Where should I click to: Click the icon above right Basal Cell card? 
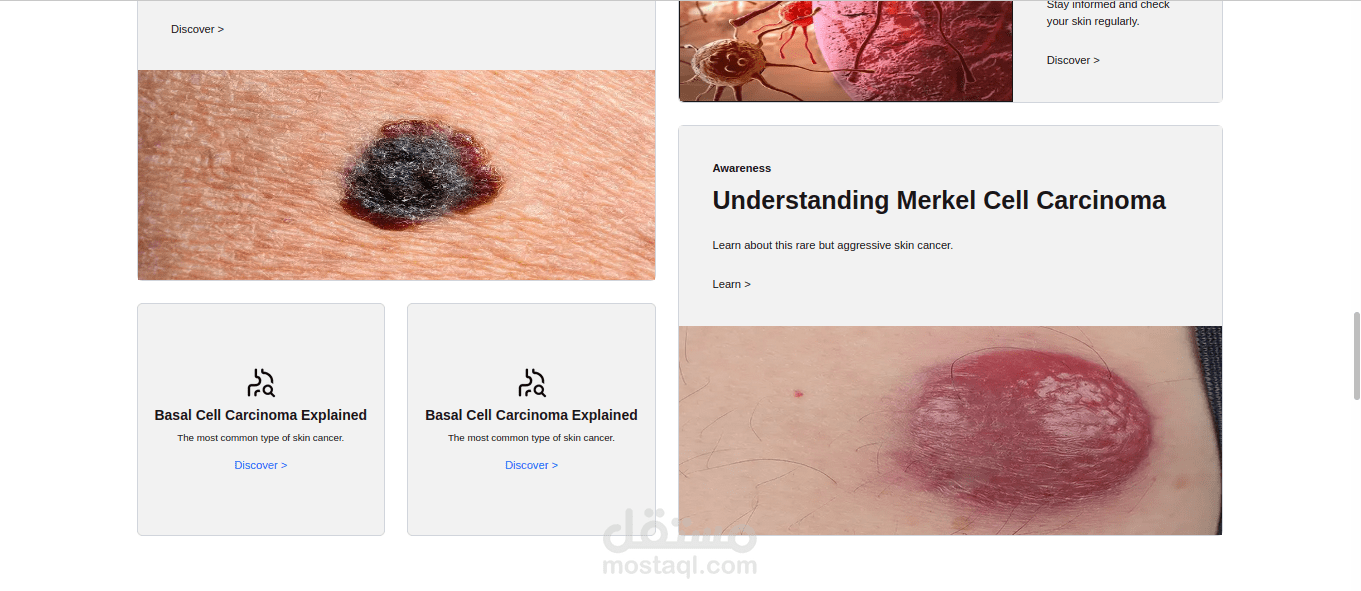pos(532,383)
